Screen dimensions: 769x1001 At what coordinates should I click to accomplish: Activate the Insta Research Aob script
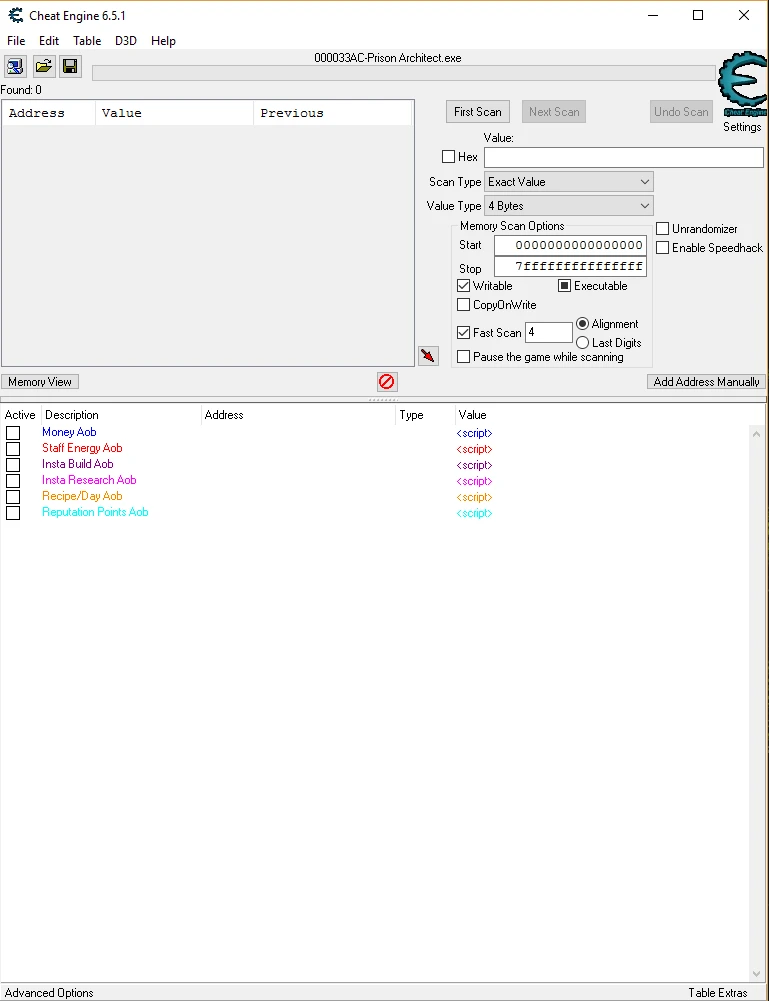pyautogui.click(x=13, y=481)
